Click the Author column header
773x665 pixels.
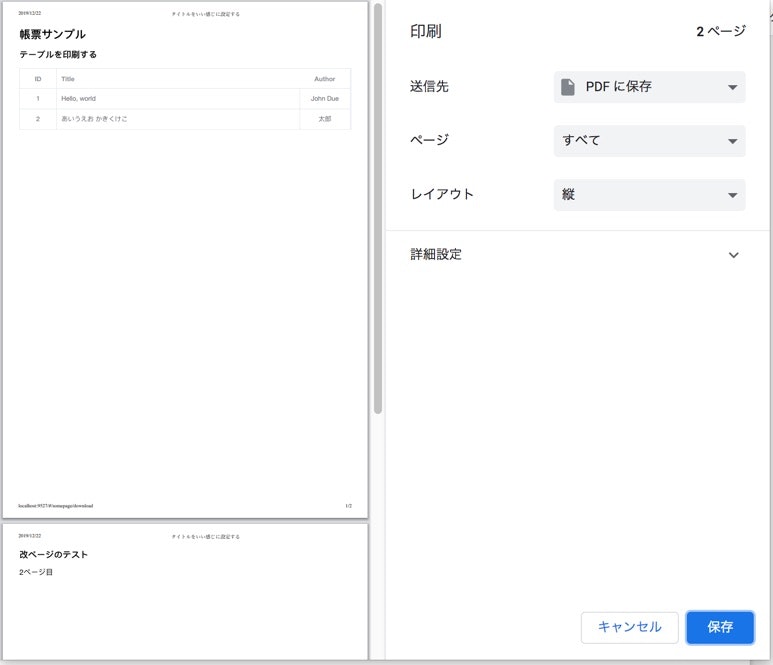point(324,79)
